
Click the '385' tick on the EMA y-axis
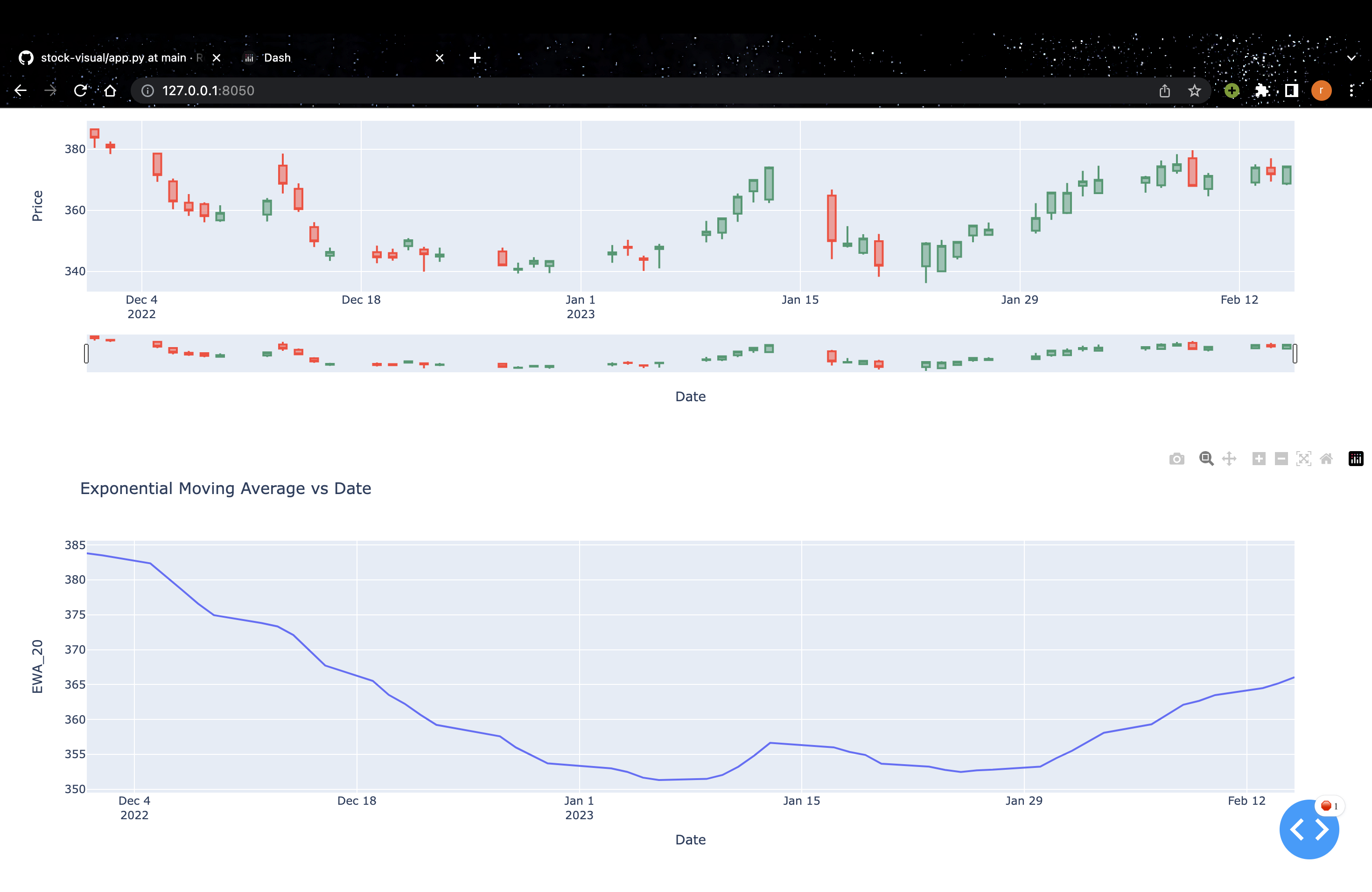pyautogui.click(x=75, y=545)
